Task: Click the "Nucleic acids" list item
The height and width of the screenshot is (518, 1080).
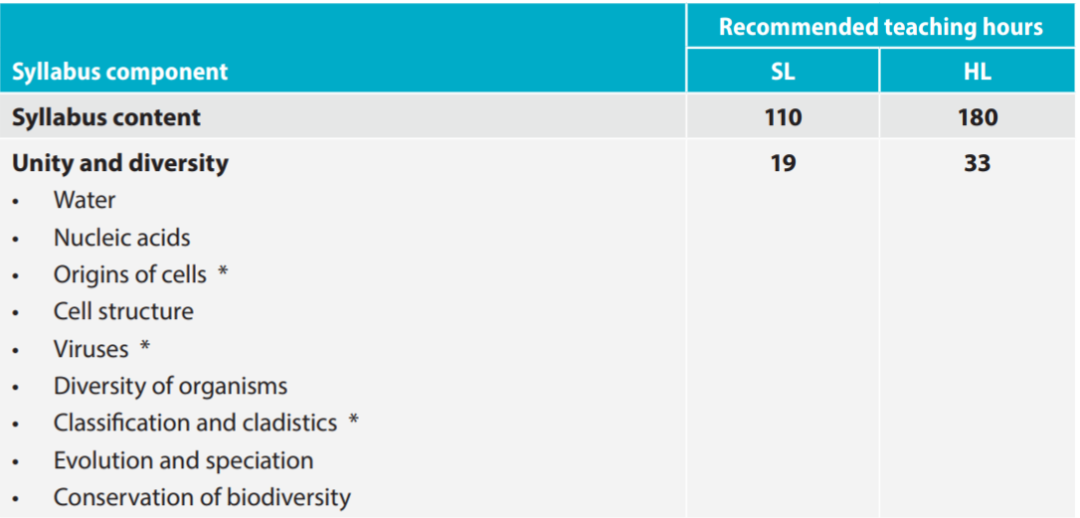Action: coord(122,238)
